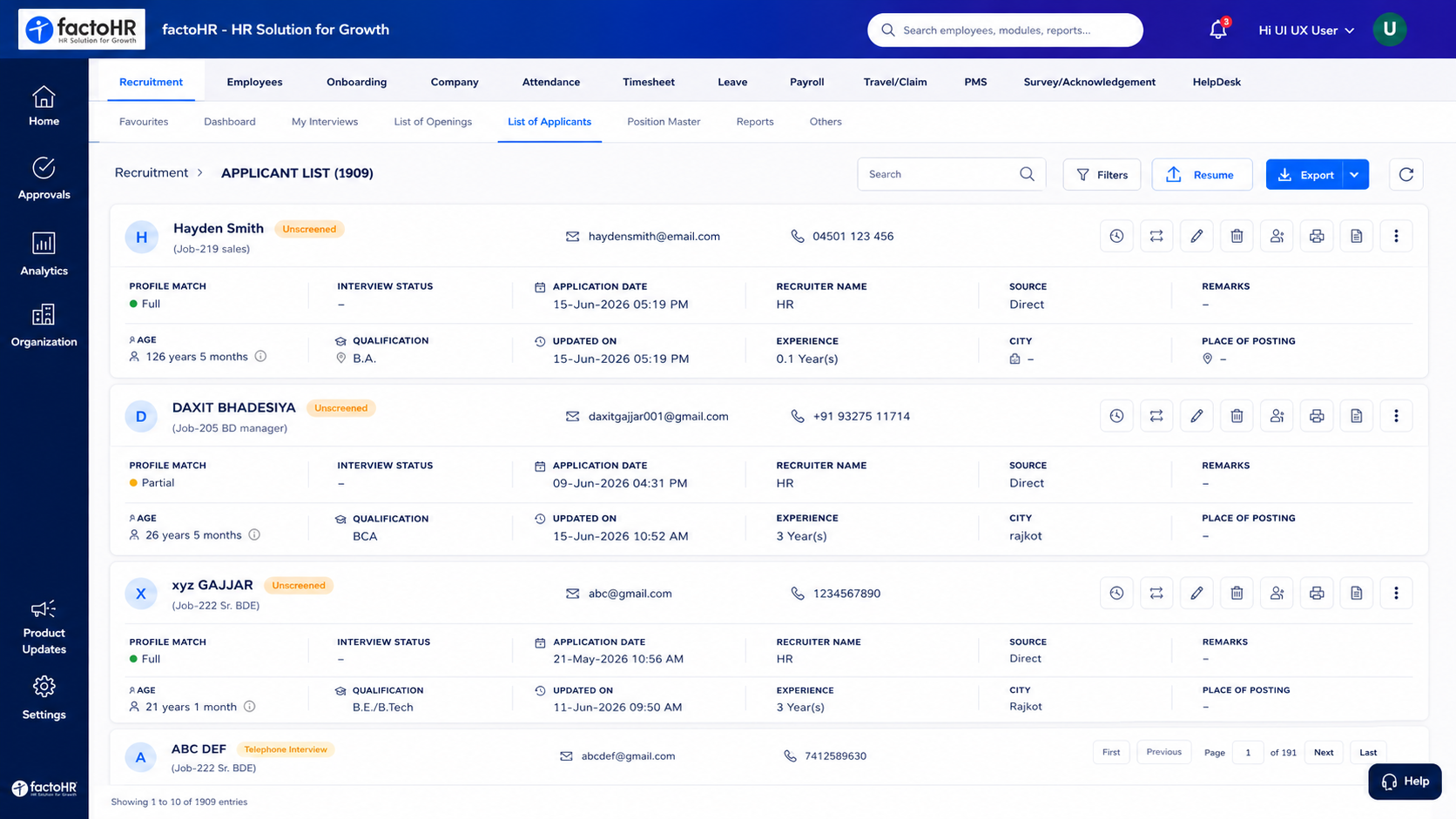Image resolution: width=1456 pixels, height=819 pixels.
Task: Open the Payroll tab
Action: coord(806,82)
